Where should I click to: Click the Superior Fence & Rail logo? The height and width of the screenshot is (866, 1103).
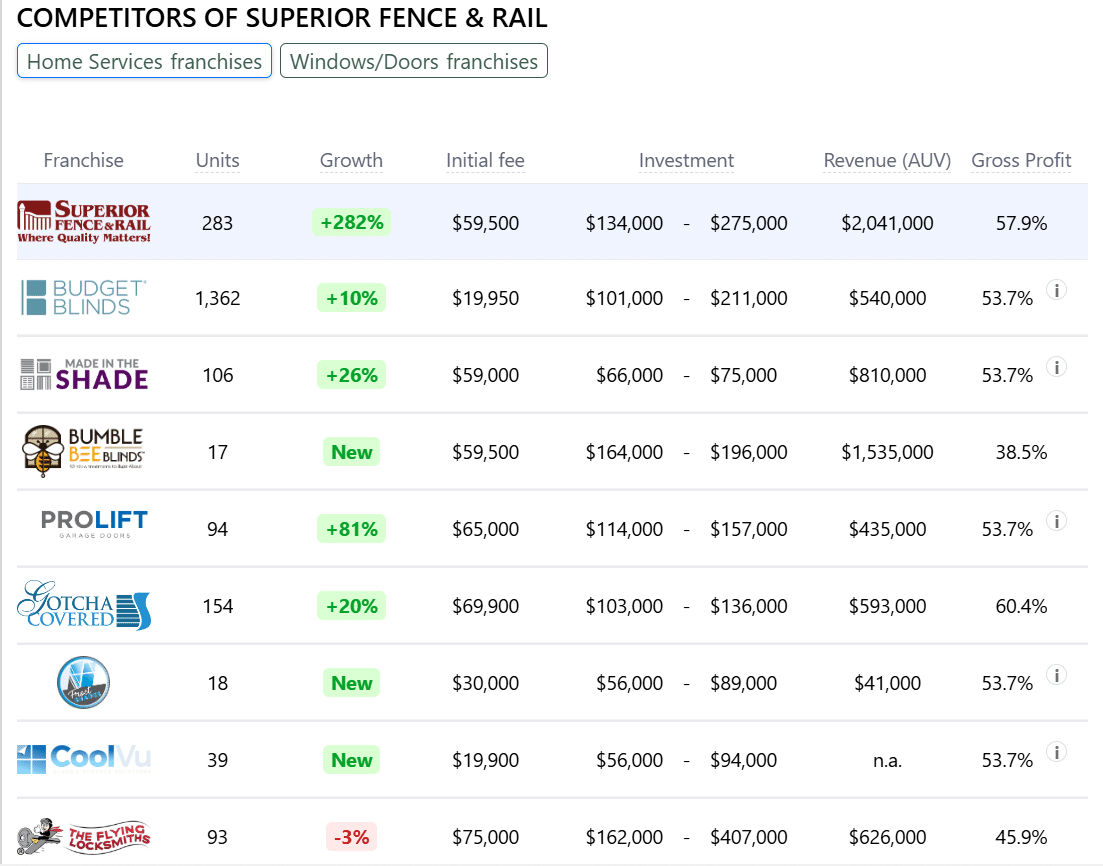point(84,222)
